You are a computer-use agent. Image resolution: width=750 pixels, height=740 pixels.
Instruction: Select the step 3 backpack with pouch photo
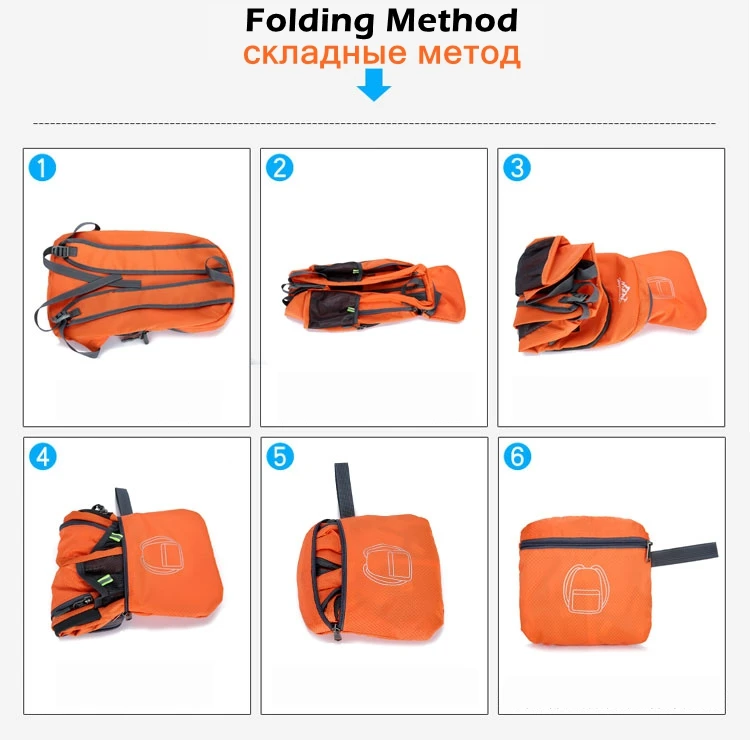pyautogui.click(x=610, y=294)
